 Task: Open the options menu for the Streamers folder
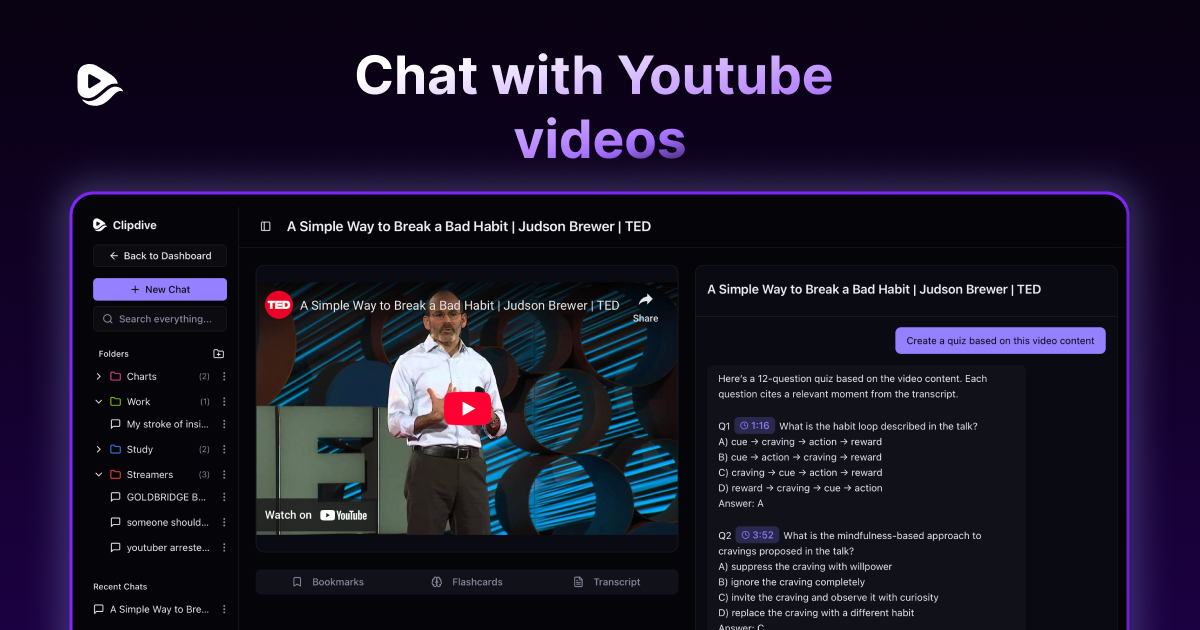(224, 475)
